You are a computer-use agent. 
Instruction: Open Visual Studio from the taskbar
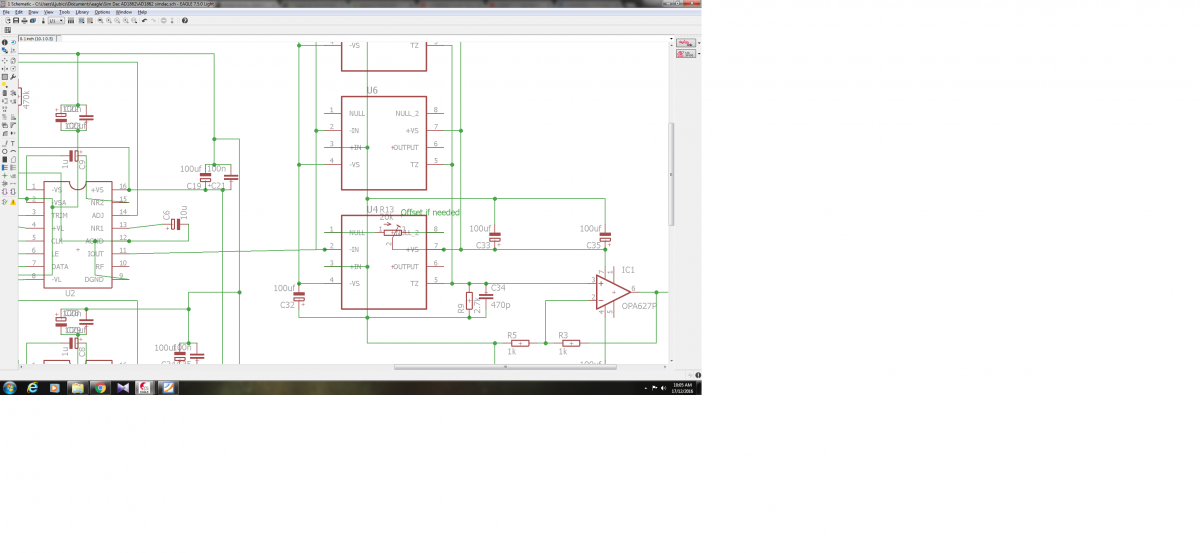(x=122, y=387)
